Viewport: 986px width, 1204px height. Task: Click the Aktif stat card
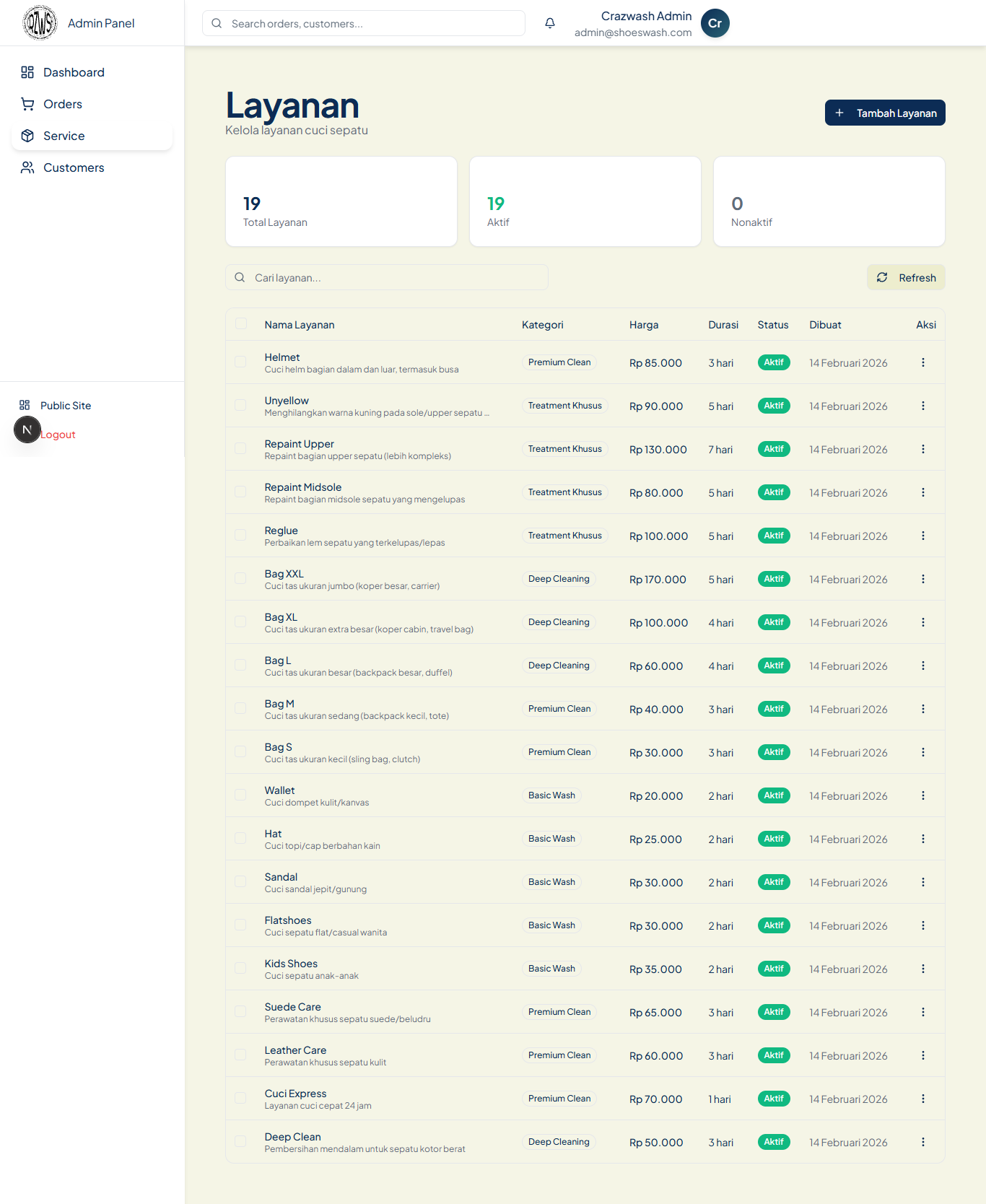[585, 201]
